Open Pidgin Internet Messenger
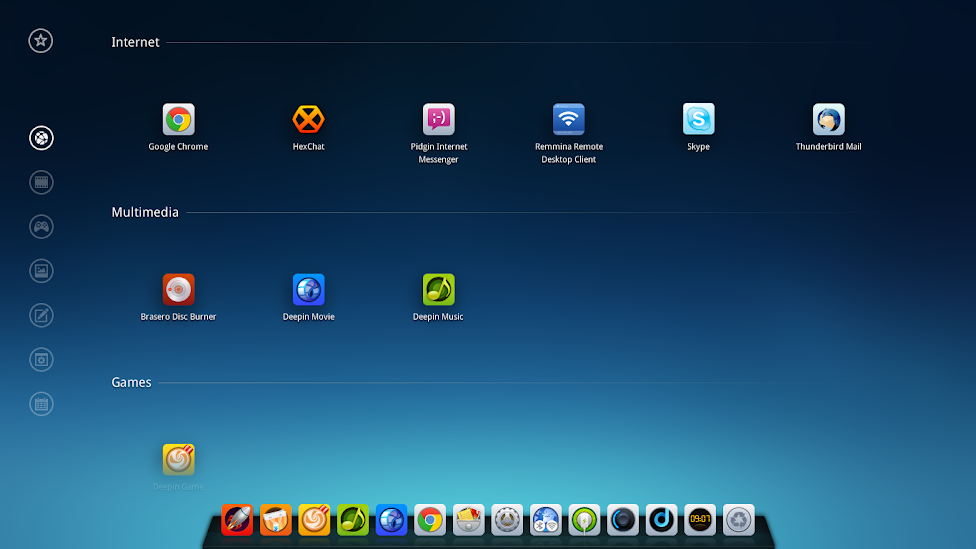This screenshot has width=976, height=549. (439, 120)
